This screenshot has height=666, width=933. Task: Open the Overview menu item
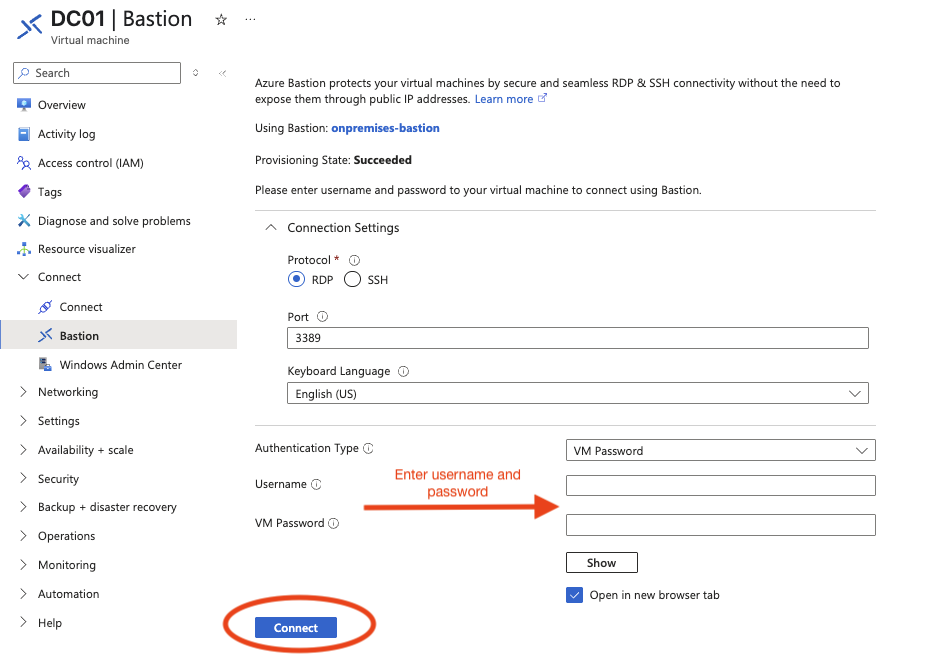tap(62, 105)
